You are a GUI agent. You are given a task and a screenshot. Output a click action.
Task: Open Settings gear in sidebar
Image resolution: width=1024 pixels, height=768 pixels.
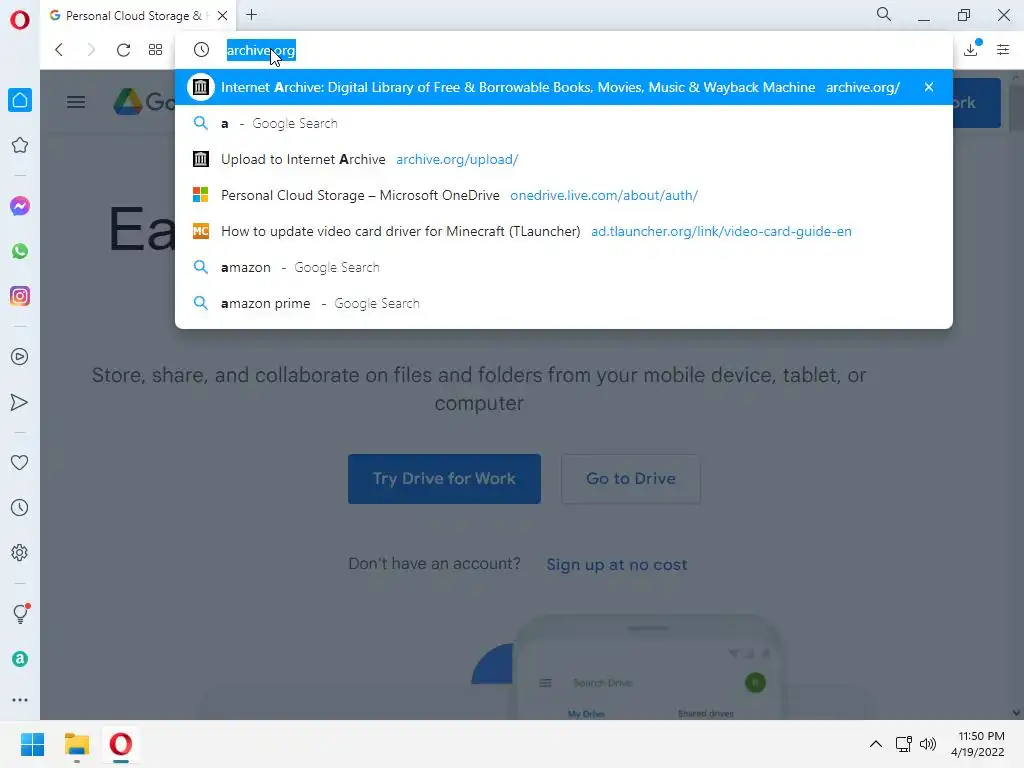pos(20,552)
